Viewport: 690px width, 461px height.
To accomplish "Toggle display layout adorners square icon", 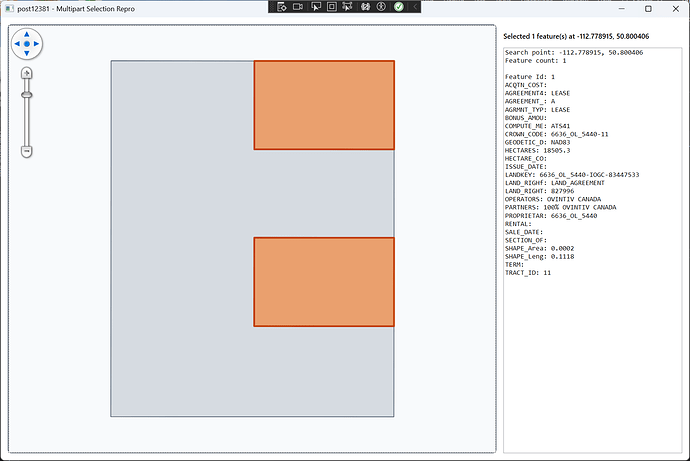I will point(332,7).
